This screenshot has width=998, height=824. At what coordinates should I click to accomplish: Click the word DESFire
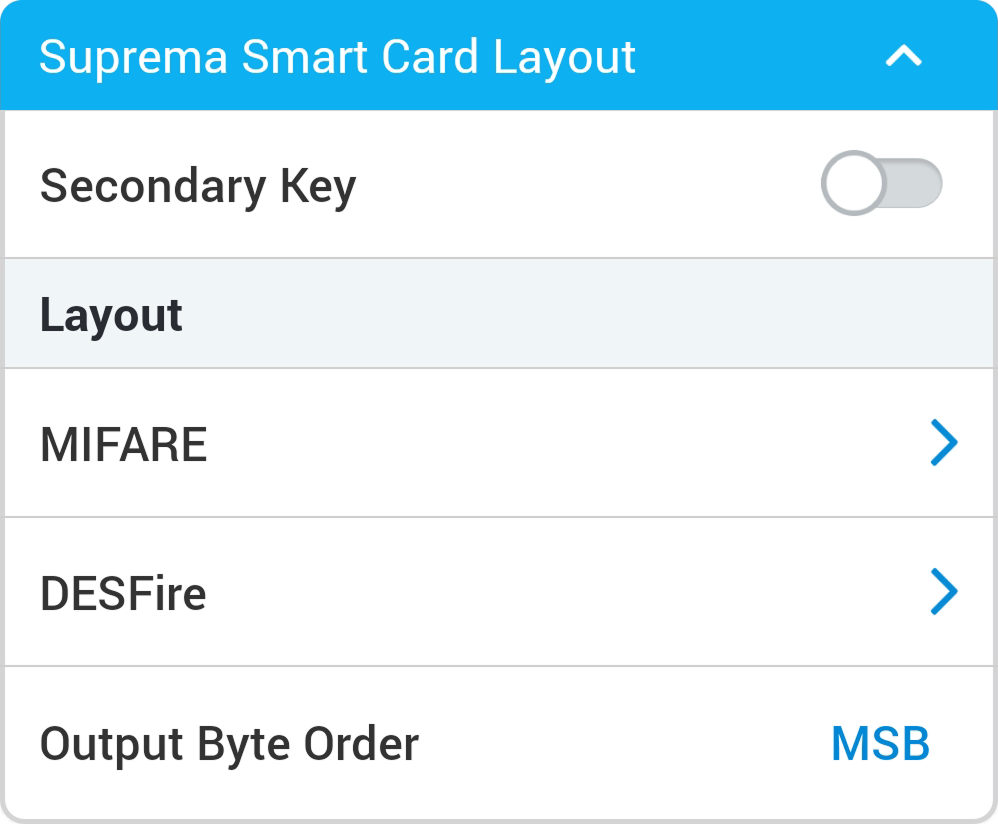pos(123,593)
